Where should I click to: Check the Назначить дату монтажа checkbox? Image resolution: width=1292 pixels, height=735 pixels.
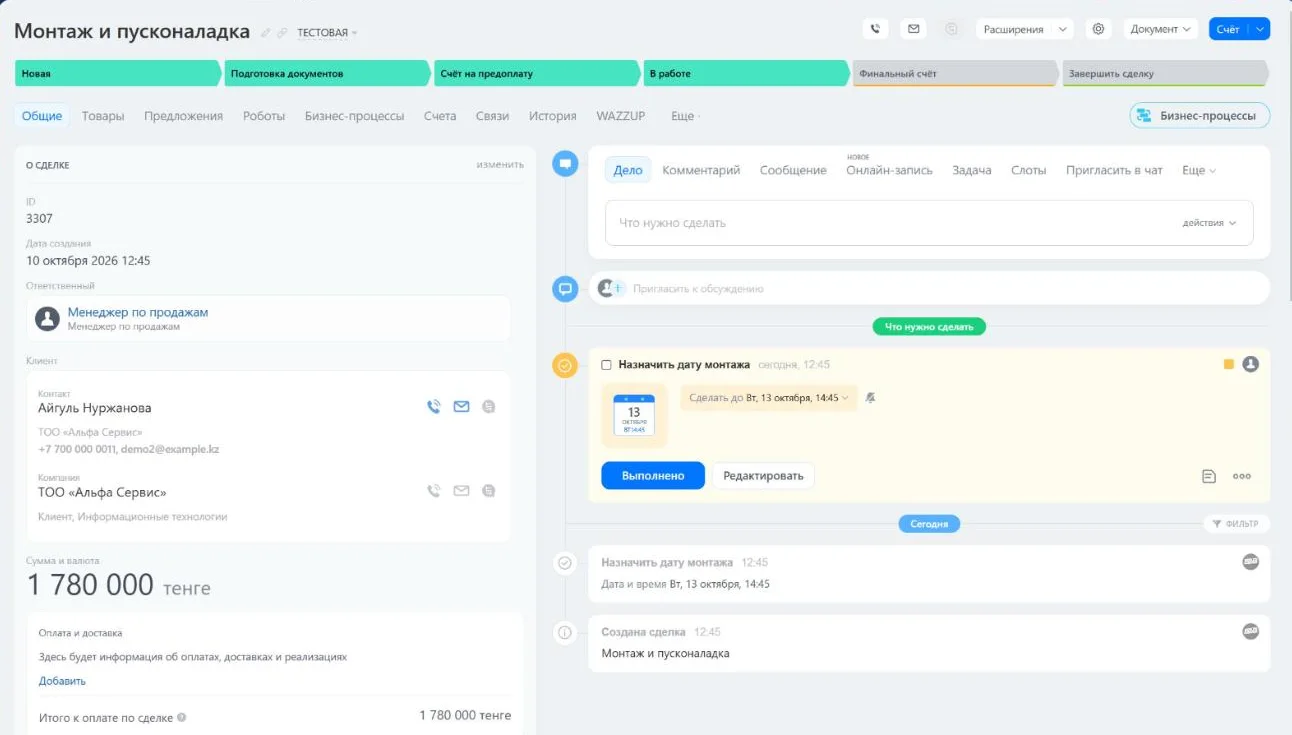pyautogui.click(x=606, y=365)
